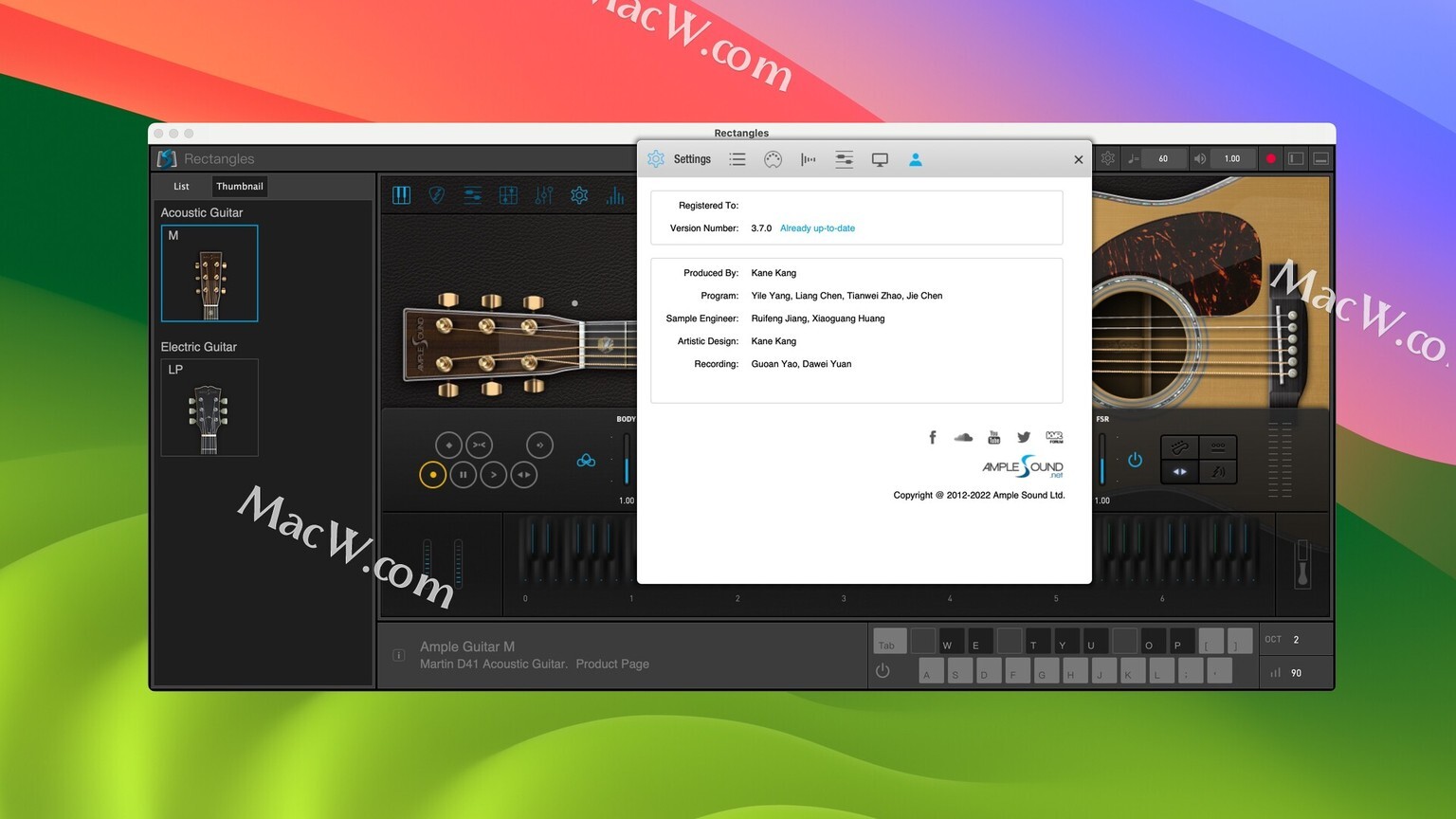Toggle the pause-symbol round button

click(x=464, y=474)
